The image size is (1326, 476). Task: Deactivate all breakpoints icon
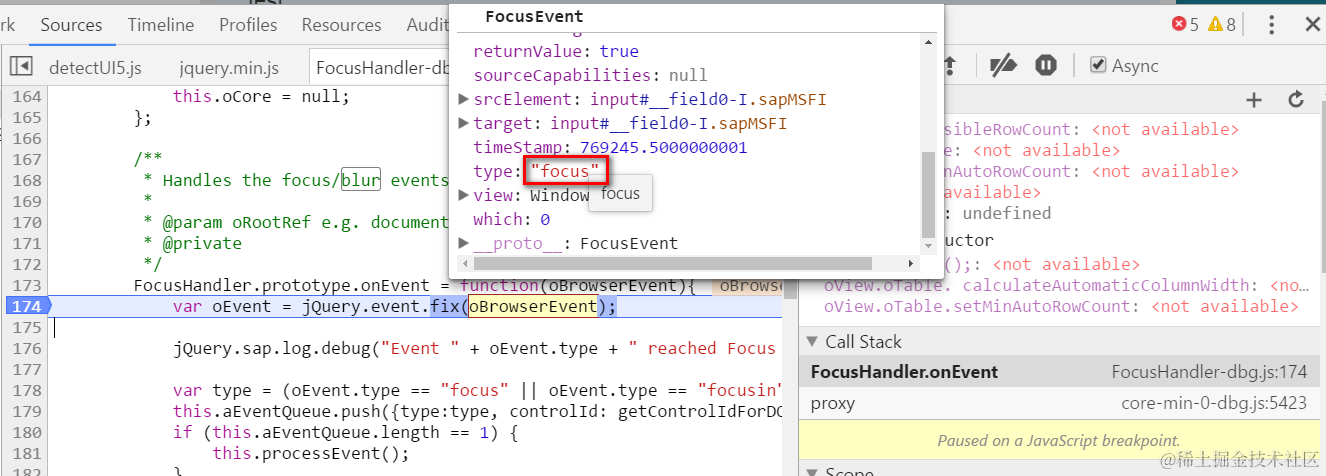pos(1003,65)
